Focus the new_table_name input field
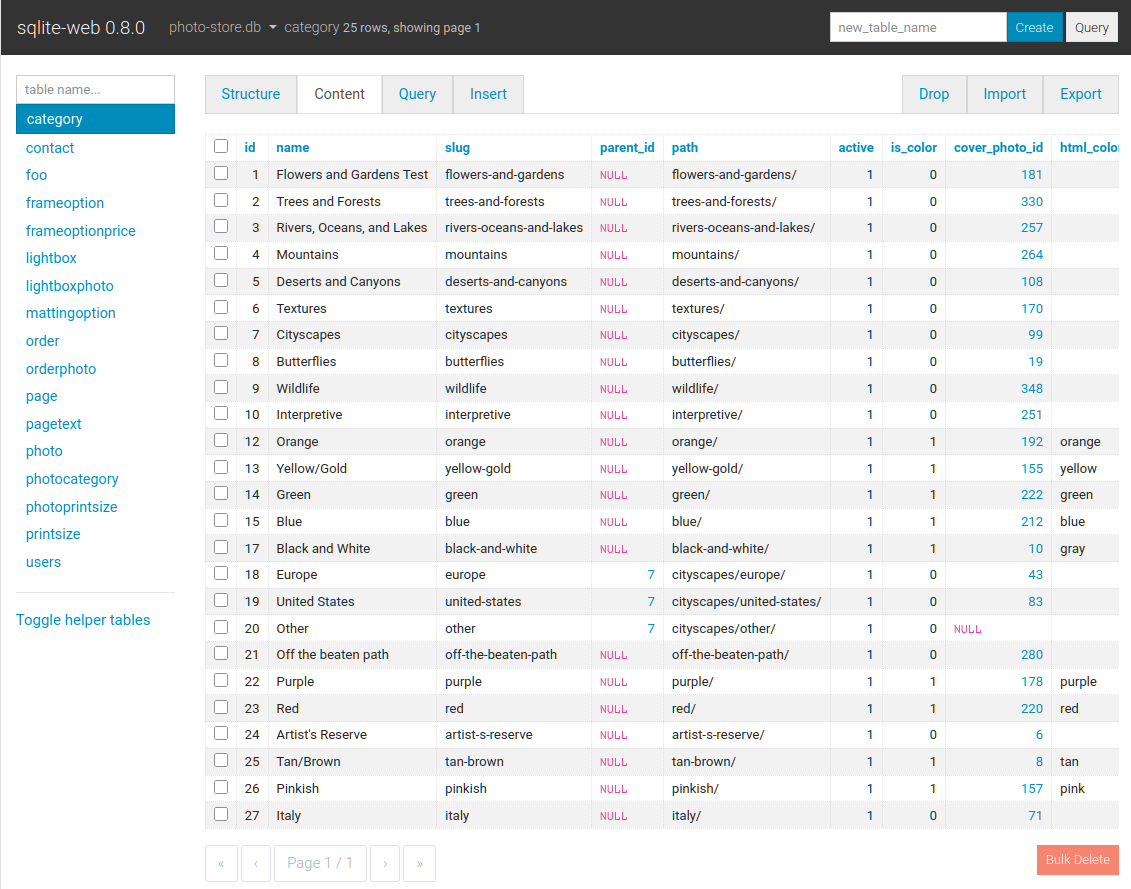1131x889 pixels. pos(918,27)
